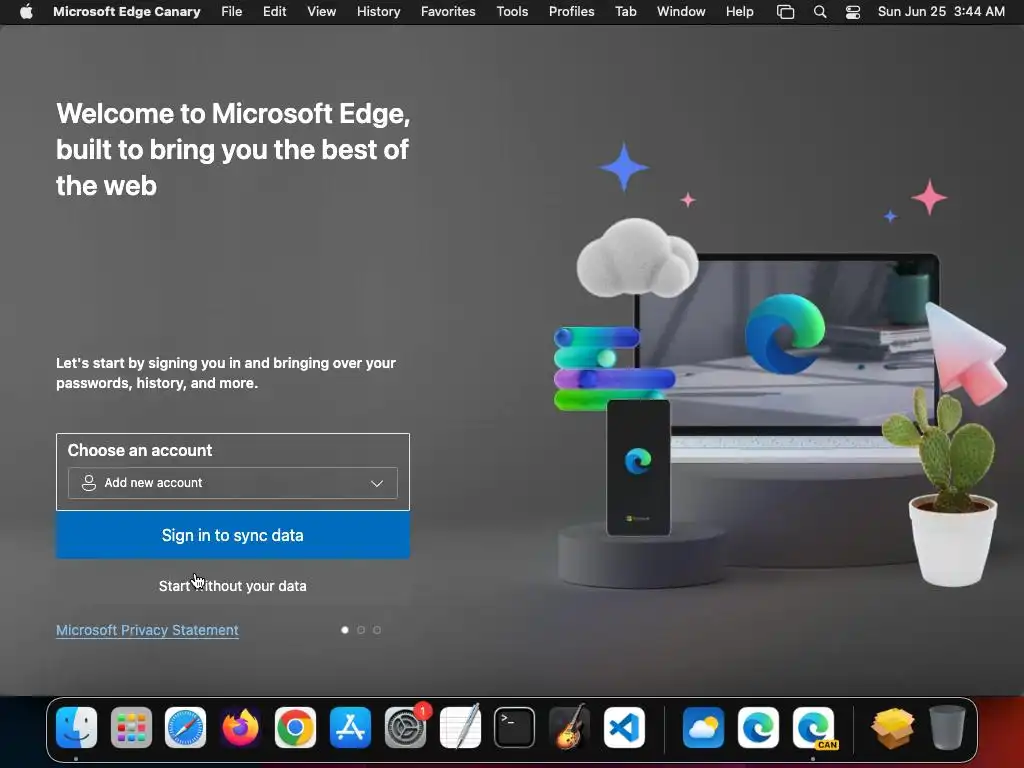Launch Safari from the dock
1024x768 pixels.
pos(185,728)
